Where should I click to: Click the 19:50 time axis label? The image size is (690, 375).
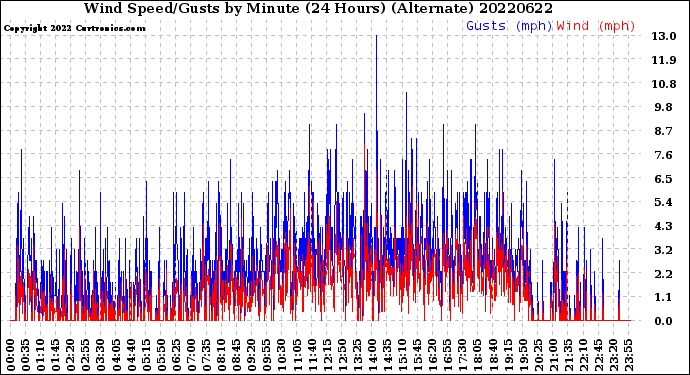point(523,355)
